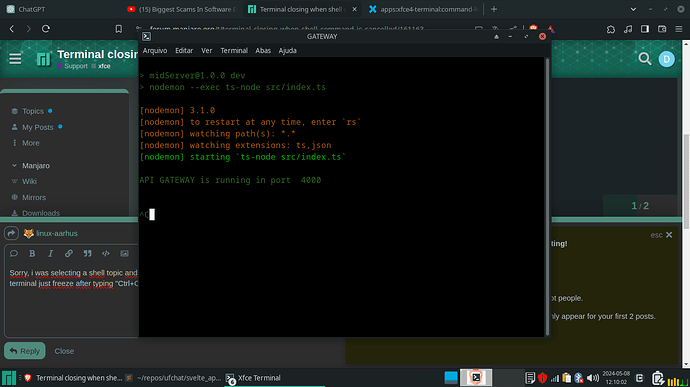
Task: Open the Editar terminal menu
Action: [x=184, y=51]
